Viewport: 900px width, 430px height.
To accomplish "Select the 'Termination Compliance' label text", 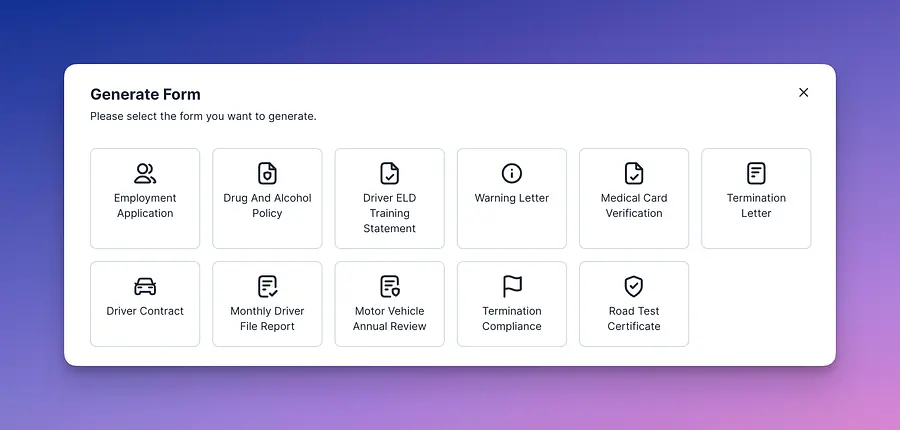I will point(511,319).
